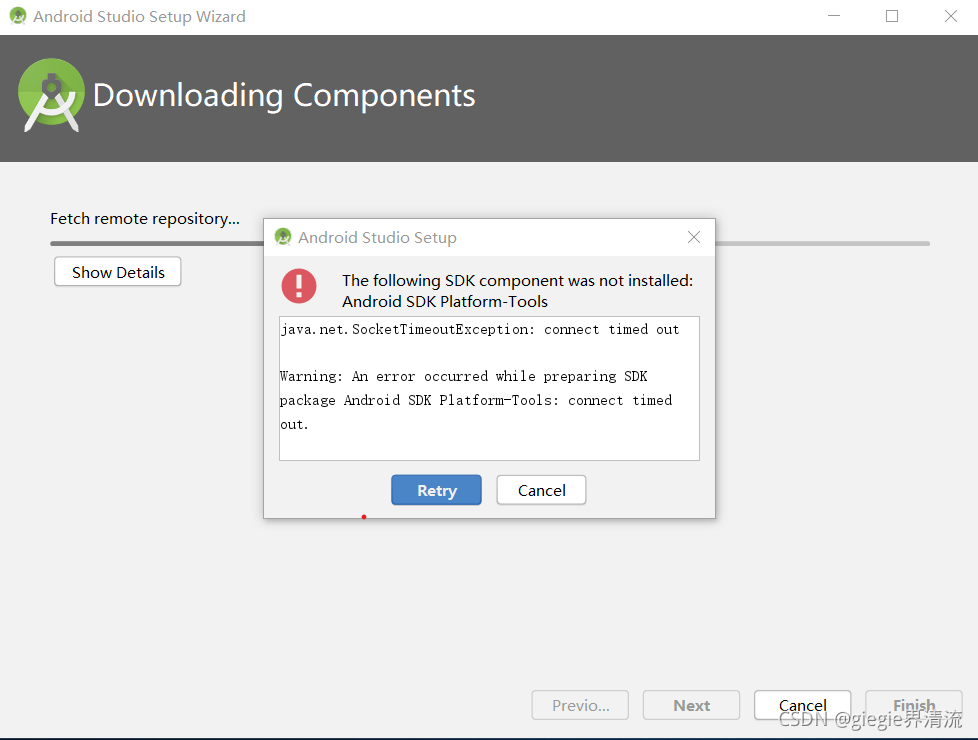Click the wizard's bottom Cancel button
This screenshot has height=740, width=978.
[802, 705]
